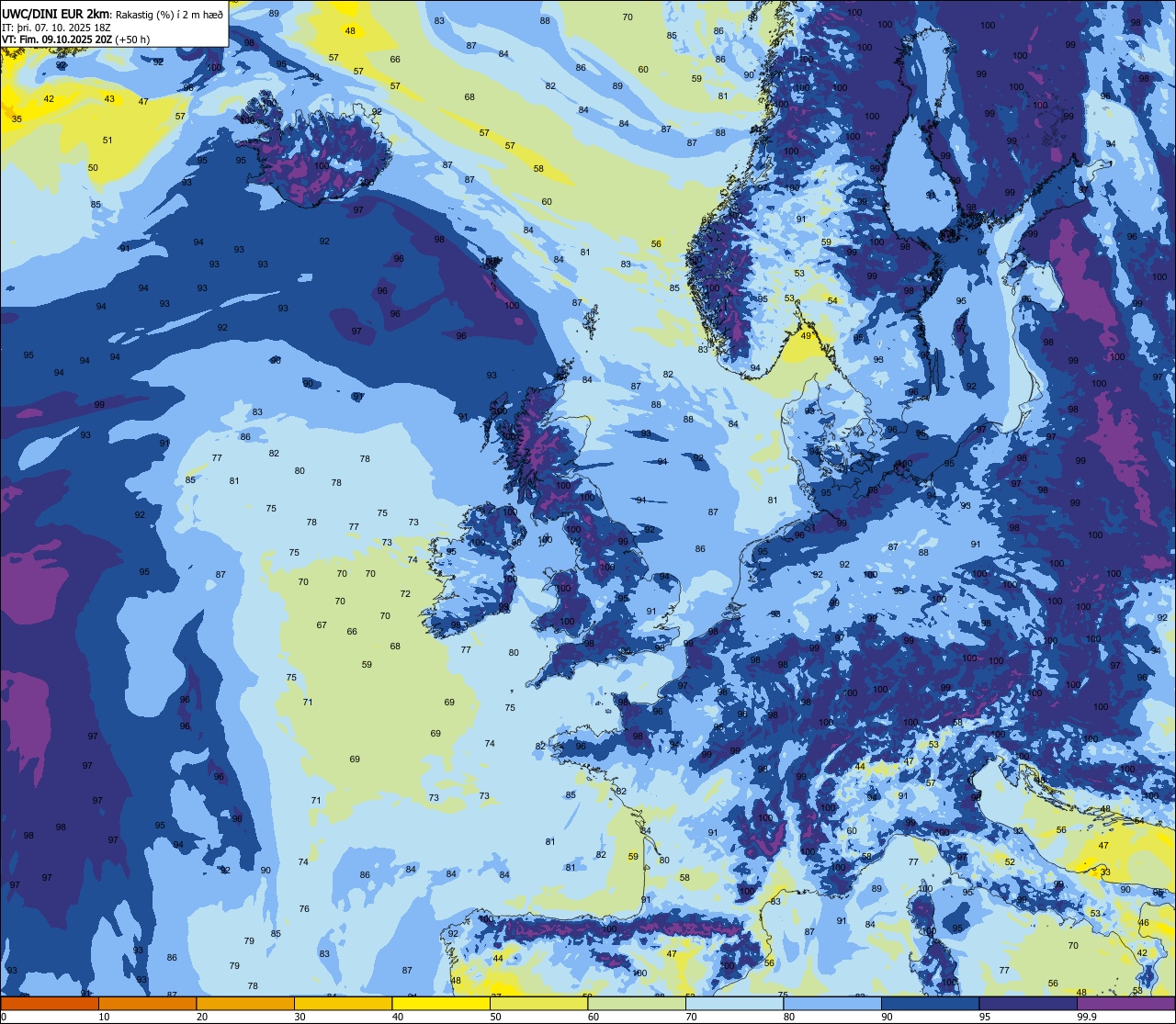Image resolution: width=1176 pixels, height=1024 pixels.
Task: Select the purple above-99.9 legend swatch
Action: [x=1126, y=1003]
